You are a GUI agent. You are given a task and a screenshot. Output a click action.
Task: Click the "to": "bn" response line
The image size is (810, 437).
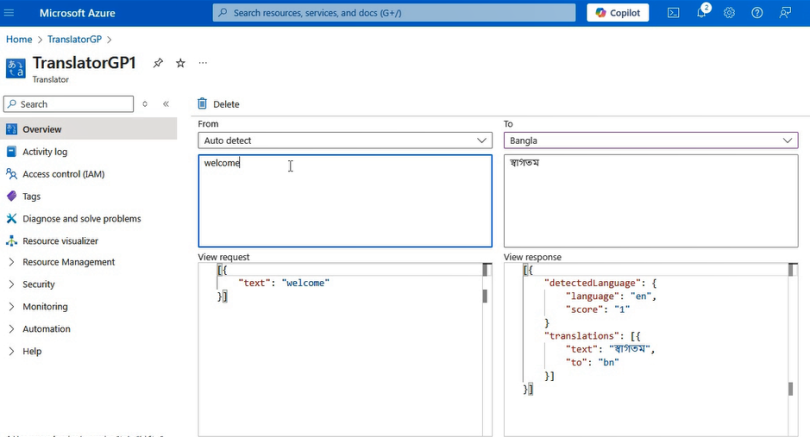click(x=592, y=362)
